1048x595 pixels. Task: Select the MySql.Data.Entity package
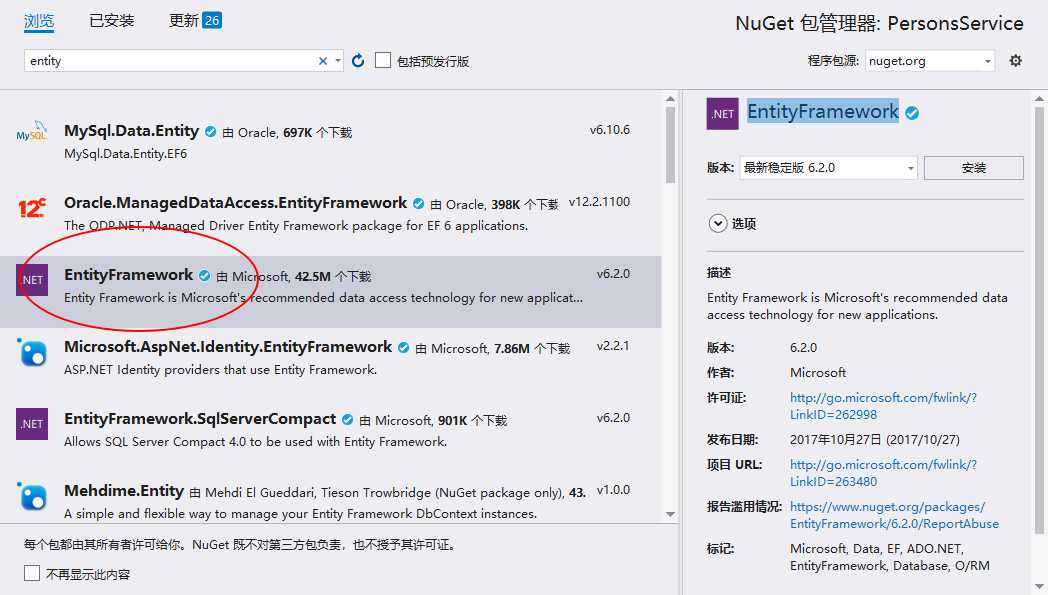coord(331,142)
